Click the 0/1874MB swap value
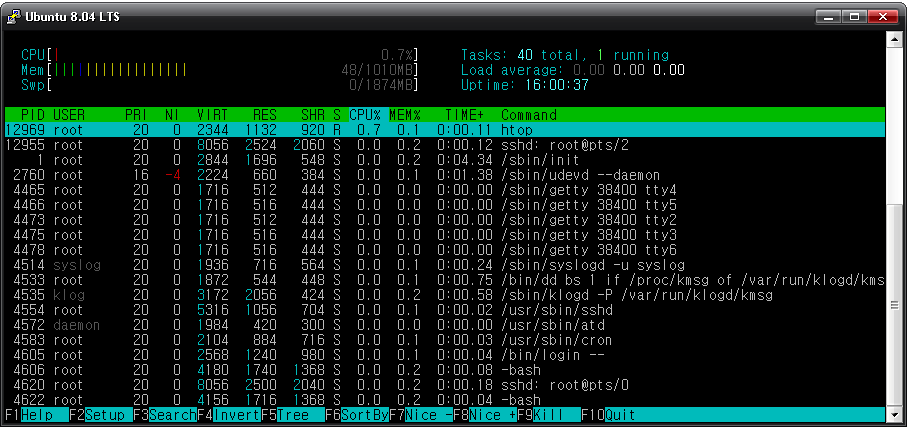This screenshot has width=907, height=427. pyautogui.click(x=382, y=85)
